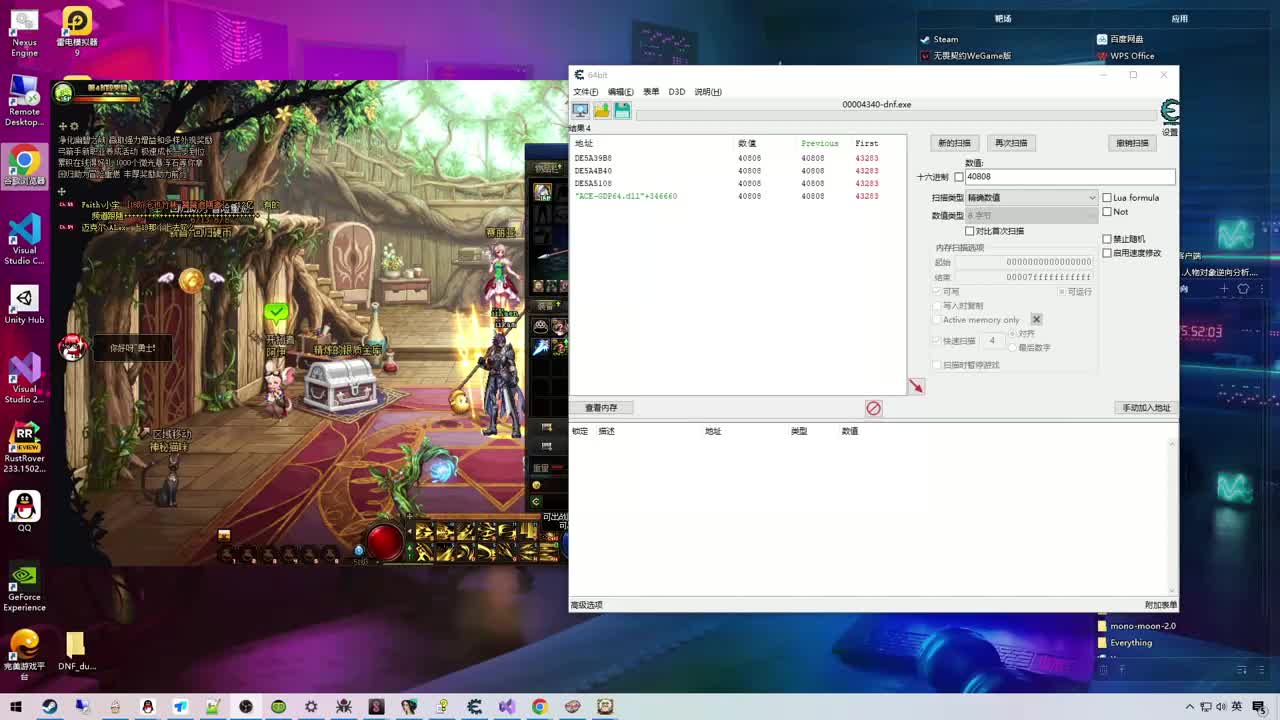
Task: Select the last digits (最后数字) radio button
Action: click(x=1013, y=348)
